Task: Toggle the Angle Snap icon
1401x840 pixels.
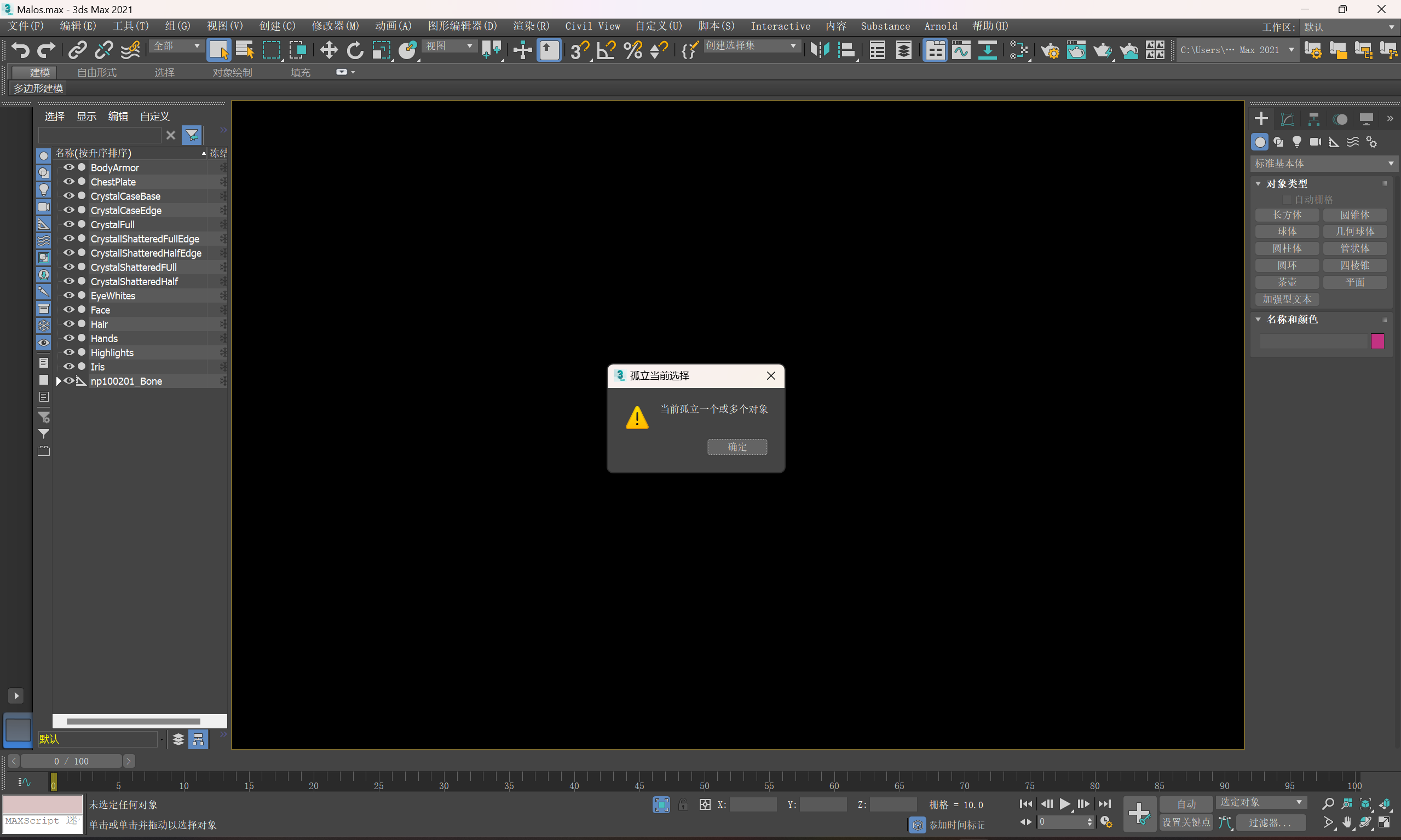Action: coord(607,50)
